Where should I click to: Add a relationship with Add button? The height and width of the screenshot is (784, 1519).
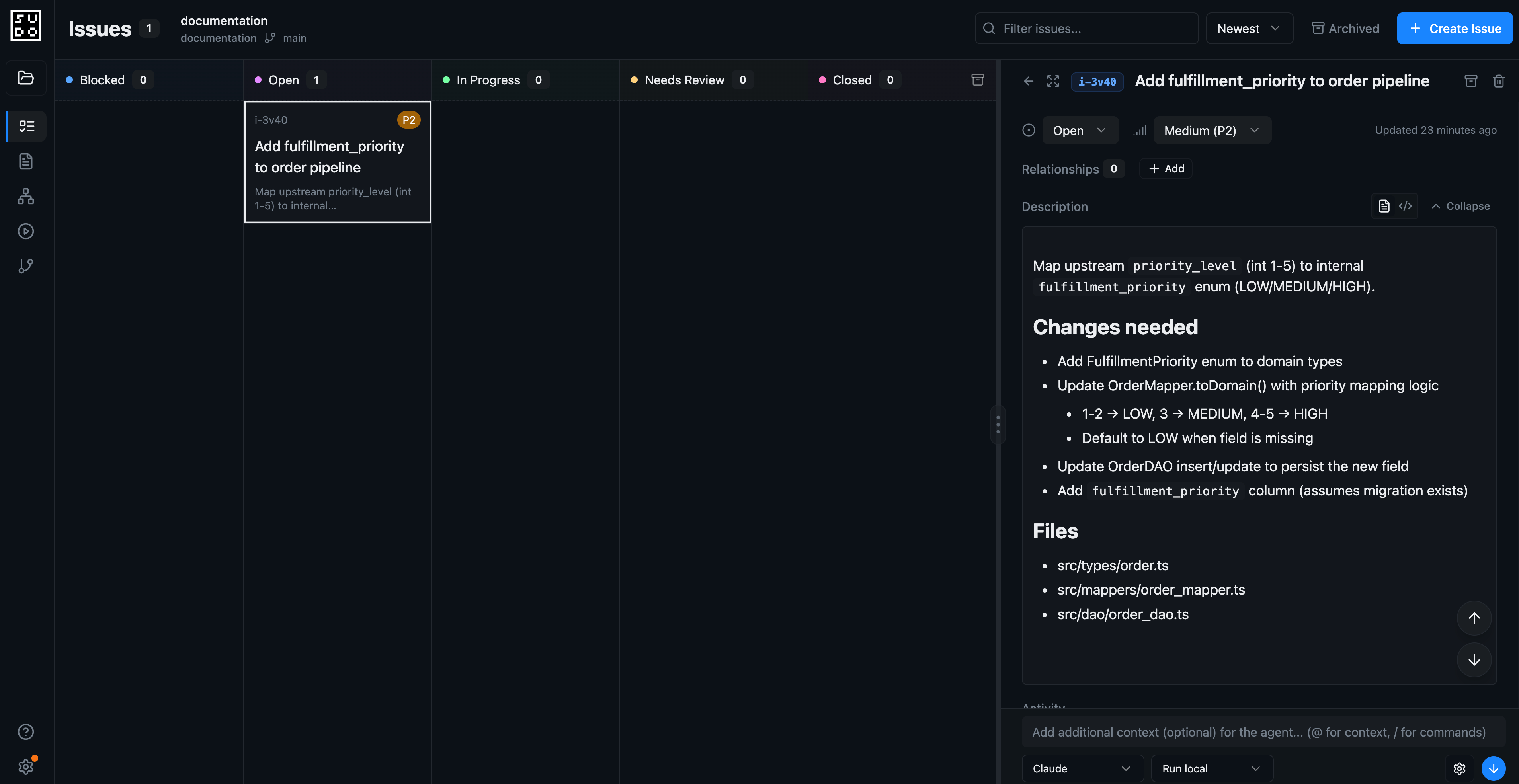pyautogui.click(x=1166, y=169)
